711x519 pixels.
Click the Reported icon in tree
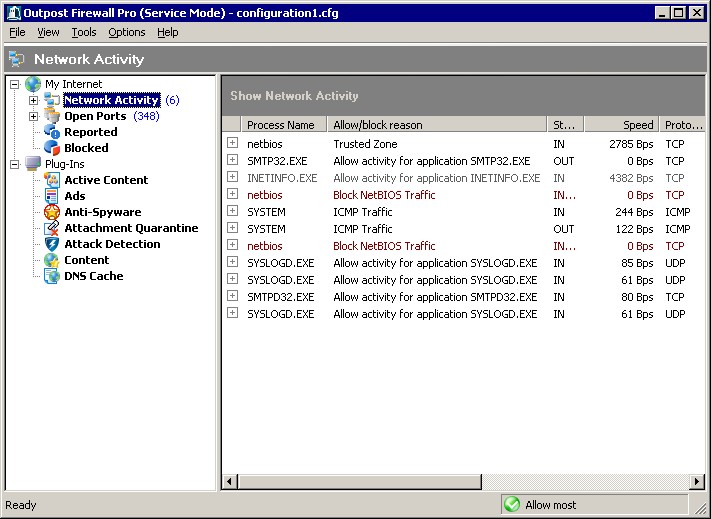(x=52, y=132)
